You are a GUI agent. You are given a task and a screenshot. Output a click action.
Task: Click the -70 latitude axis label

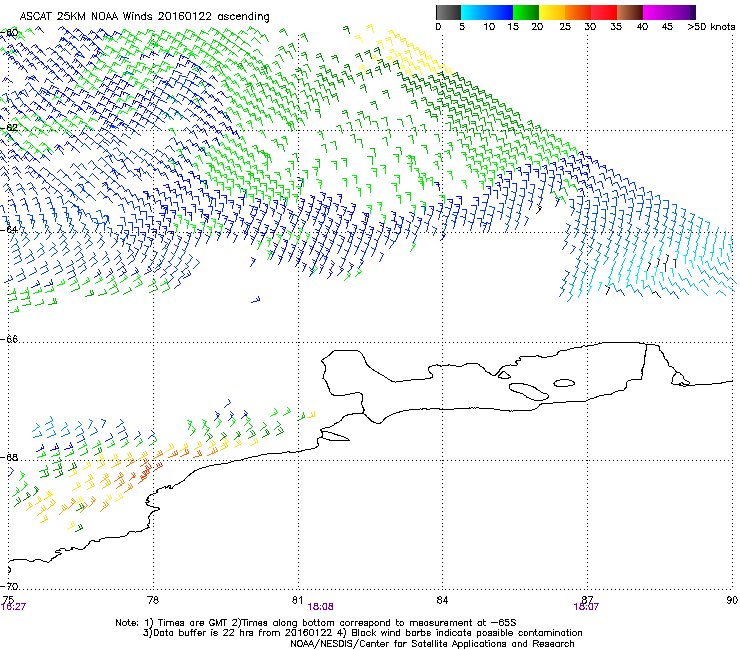coord(9,586)
